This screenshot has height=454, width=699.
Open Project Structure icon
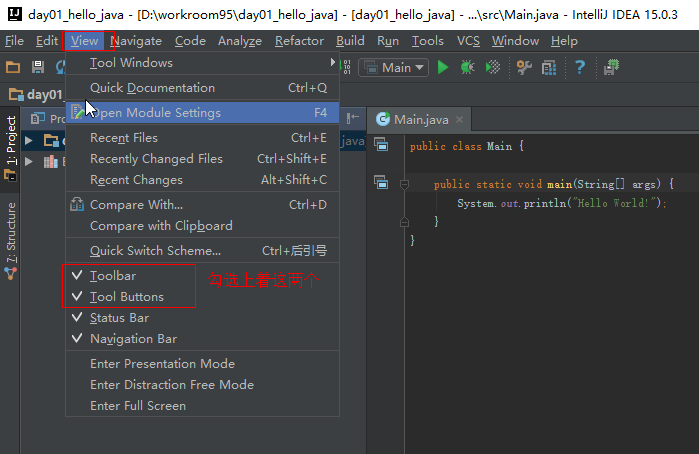pyautogui.click(x=549, y=68)
